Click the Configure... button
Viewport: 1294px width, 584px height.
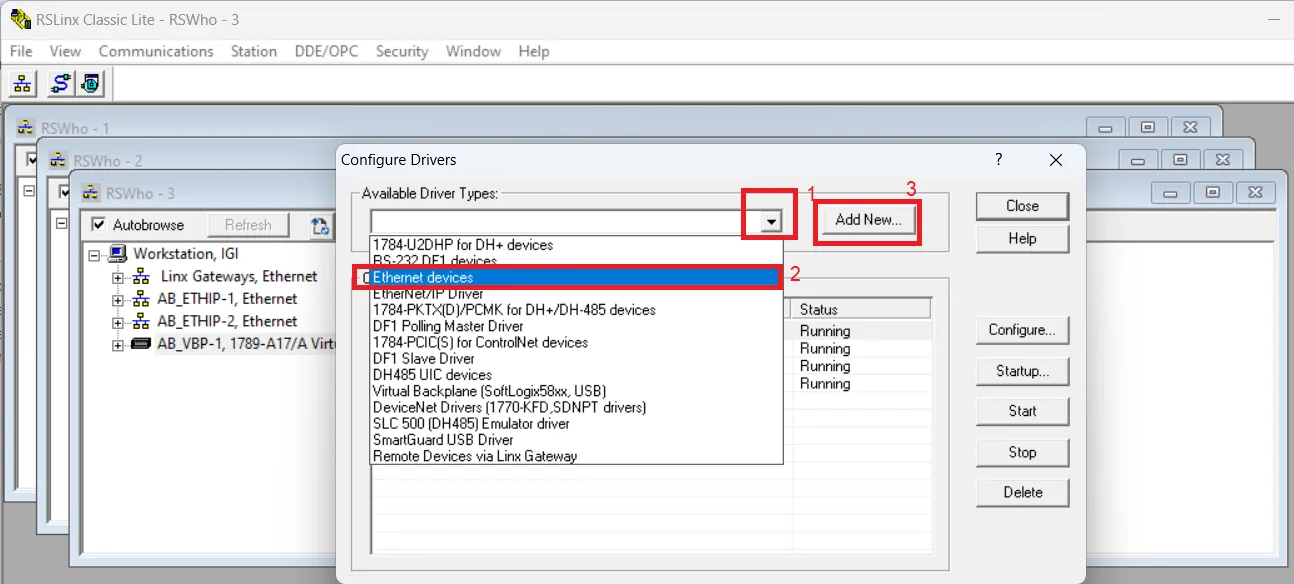point(1022,330)
